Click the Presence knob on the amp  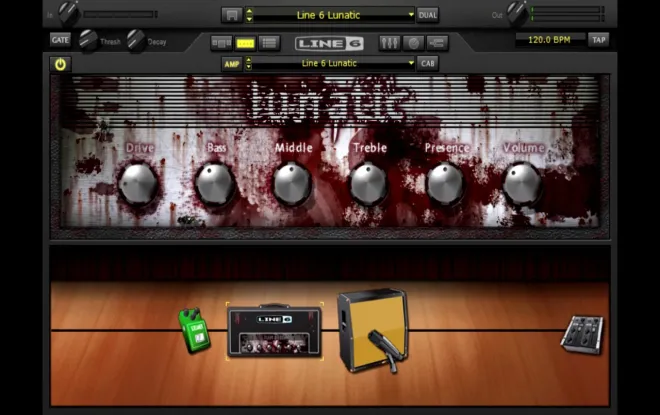[x=445, y=184]
